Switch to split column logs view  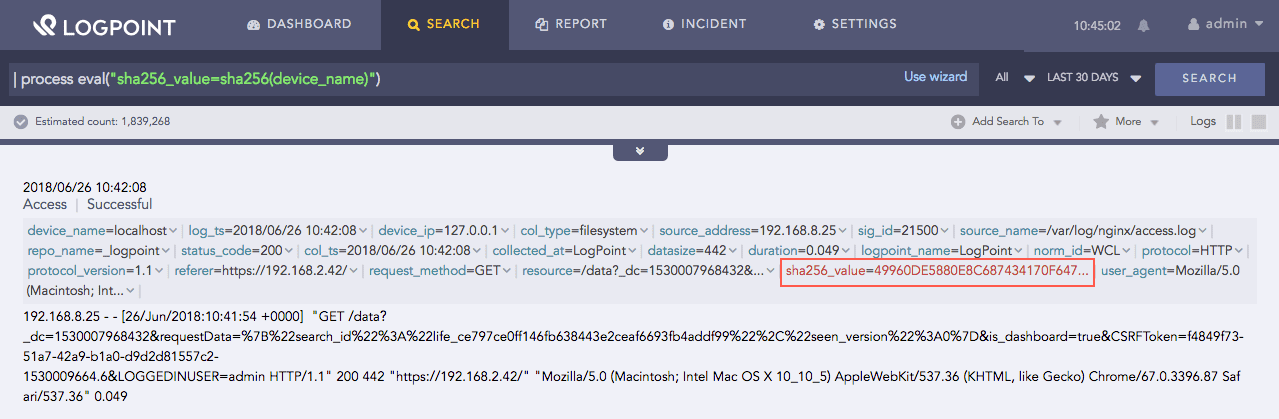[x=1233, y=121]
